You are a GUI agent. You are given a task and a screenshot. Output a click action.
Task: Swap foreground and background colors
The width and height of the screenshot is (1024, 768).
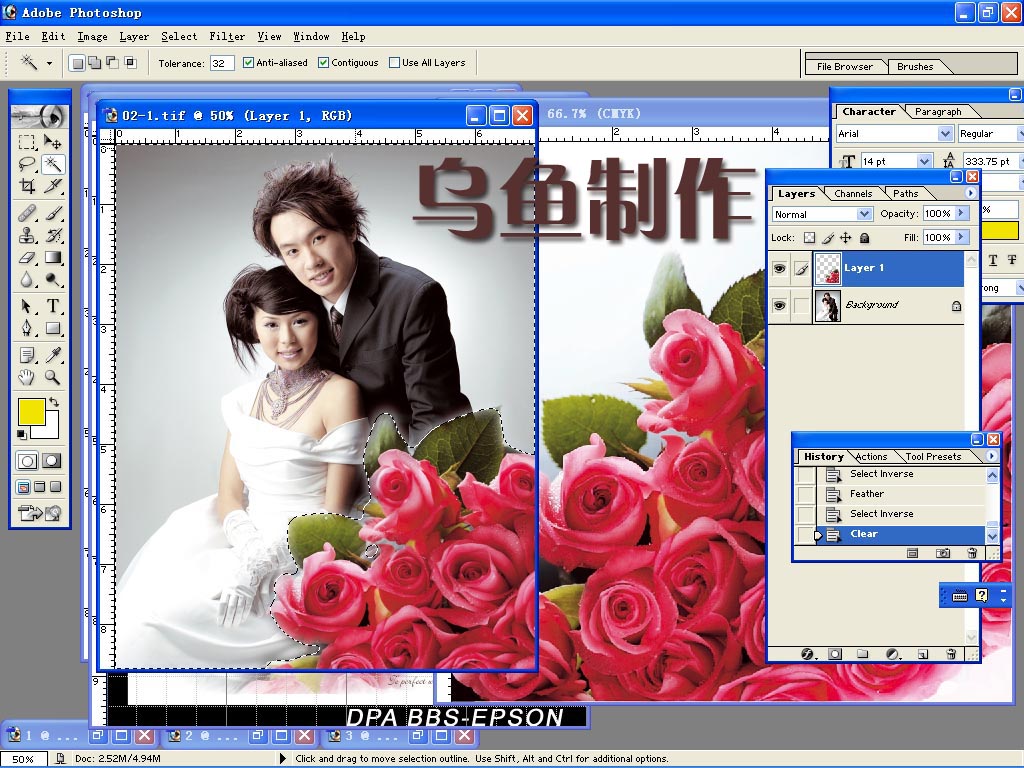click(x=54, y=402)
